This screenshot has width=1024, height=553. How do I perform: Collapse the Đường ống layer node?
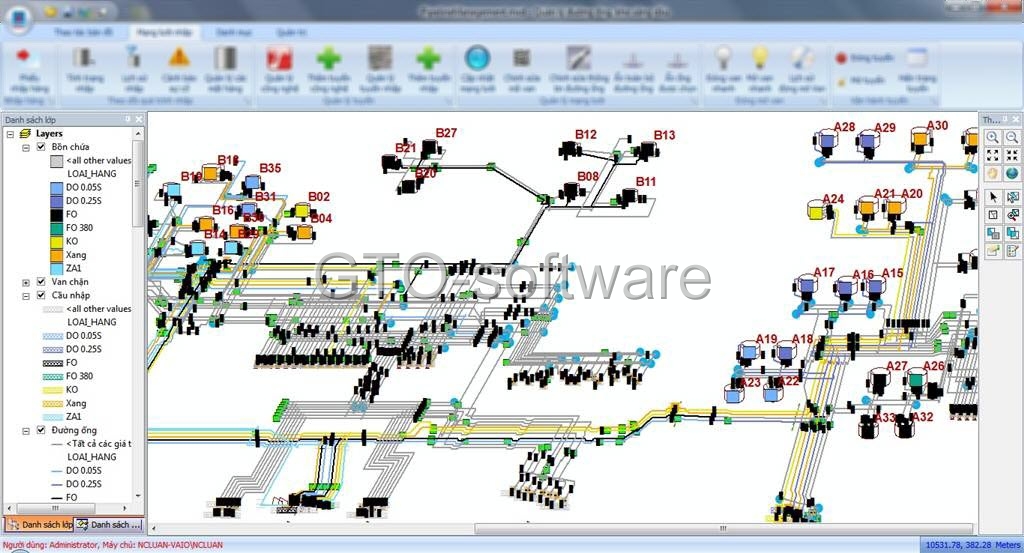[x=26, y=431]
